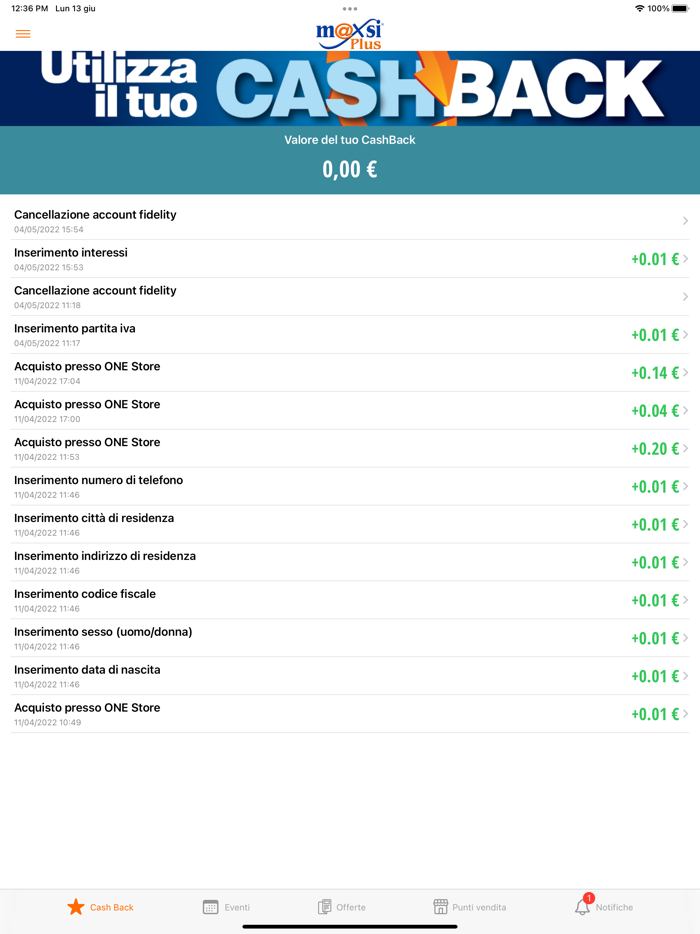
Task: Tap the Punti vendita store icon
Action: click(x=440, y=907)
